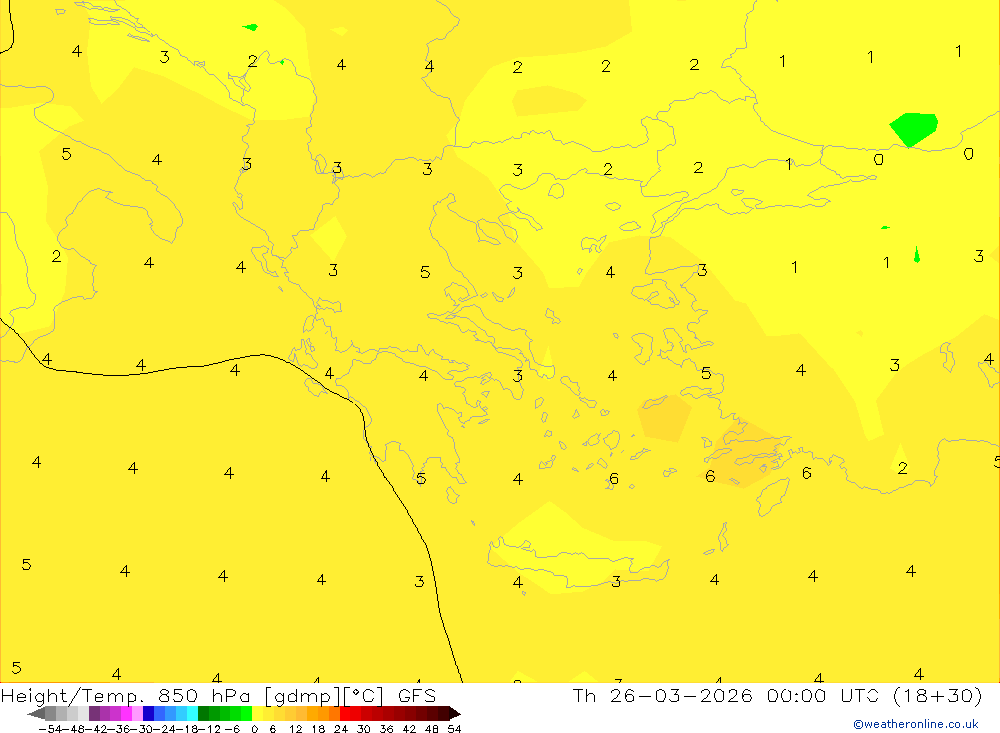
Task: Click the "-30" legend scale label
Action: tap(143, 729)
